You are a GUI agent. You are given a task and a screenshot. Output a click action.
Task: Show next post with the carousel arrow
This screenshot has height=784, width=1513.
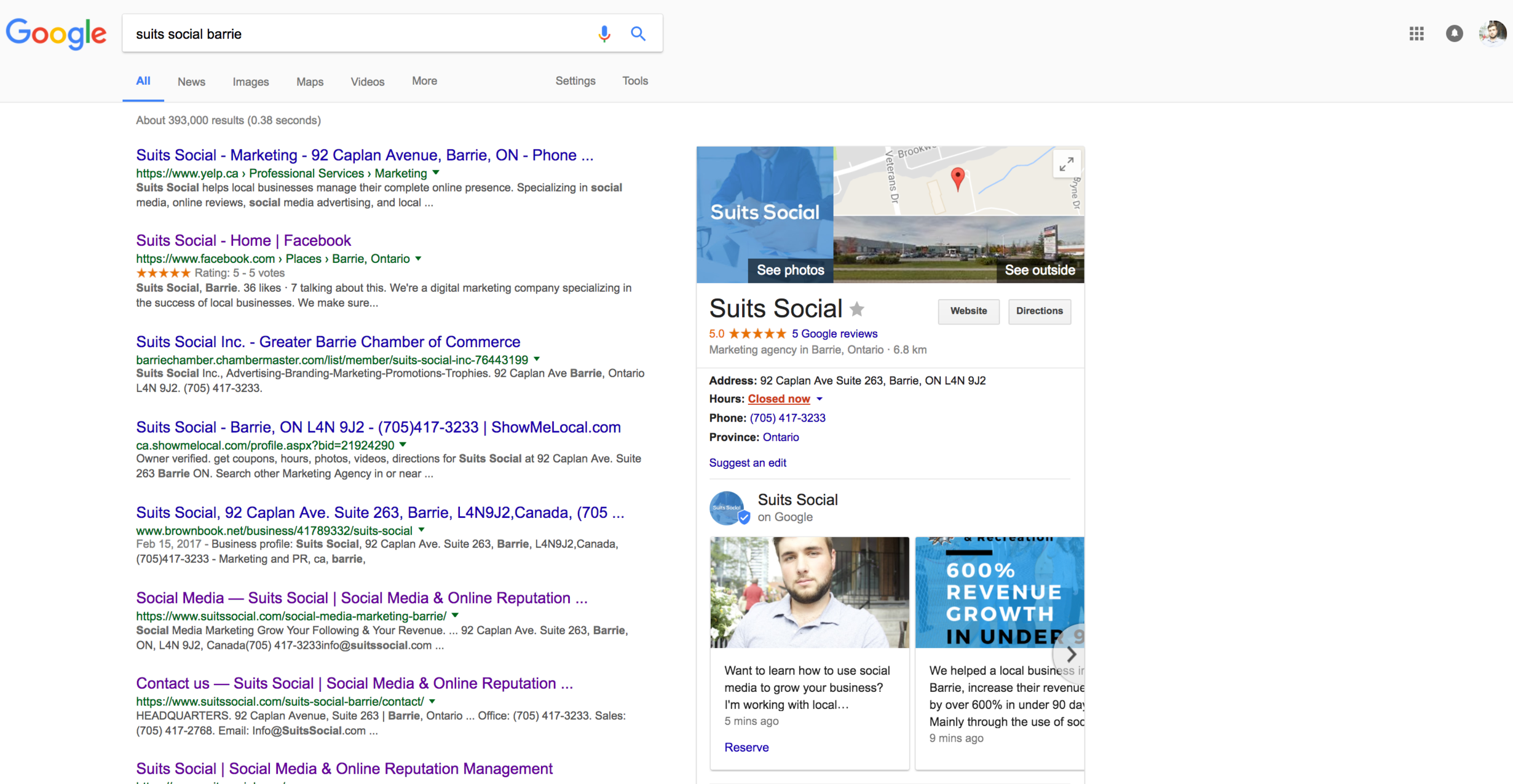pos(1070,654)
